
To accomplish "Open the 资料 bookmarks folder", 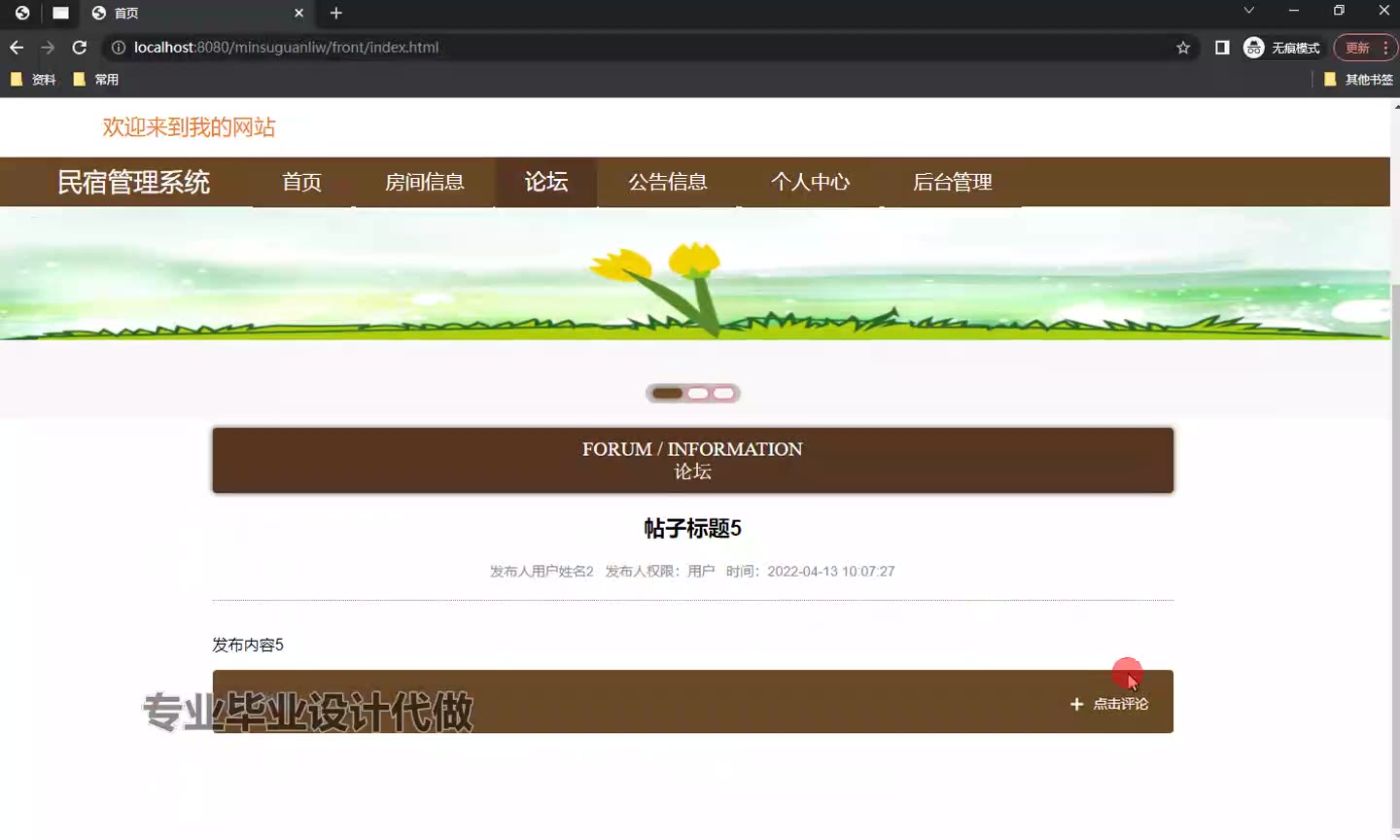I will point(33,80).
